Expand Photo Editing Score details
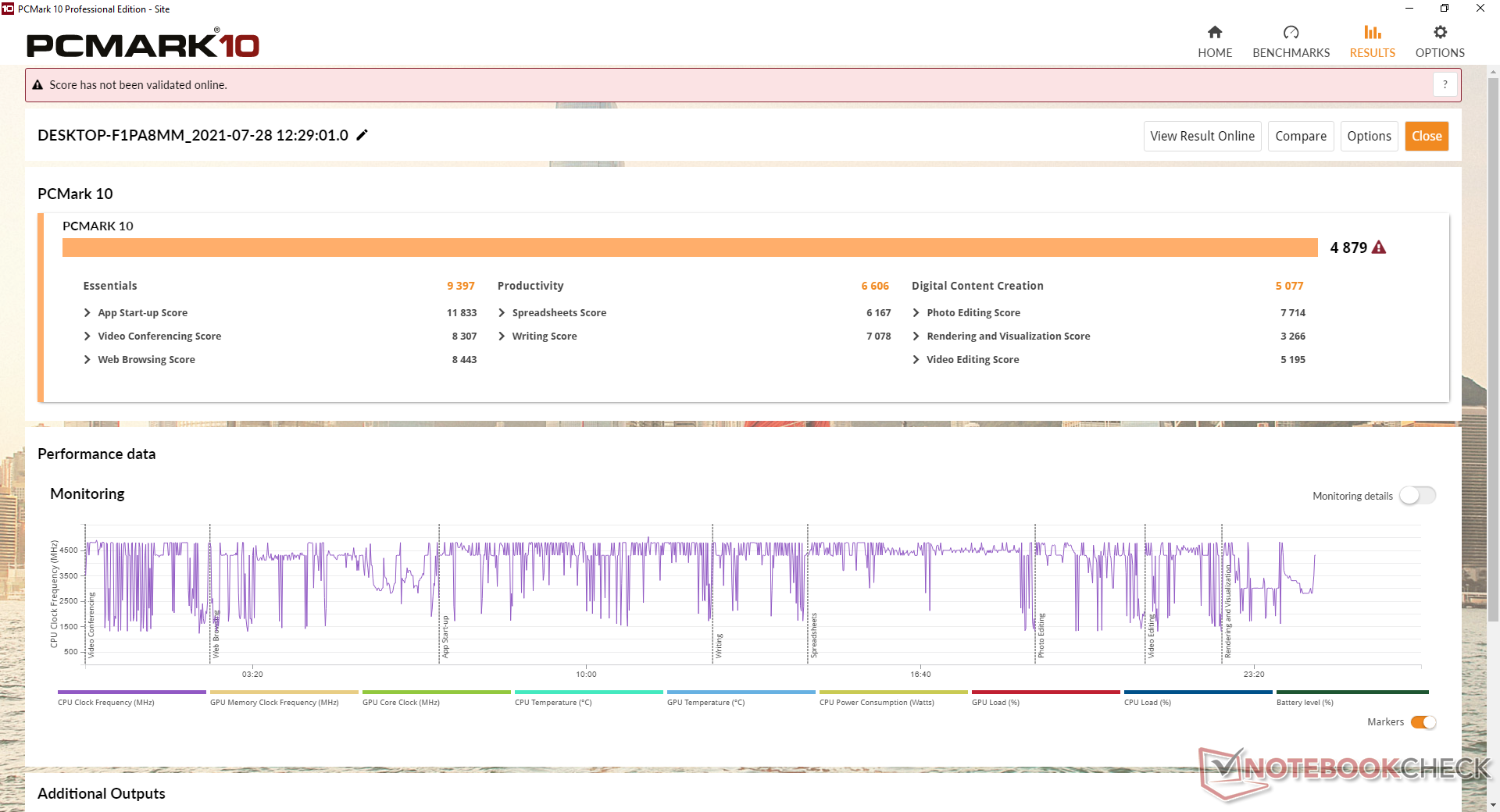The image size is (1500, 812). point(916,312)
